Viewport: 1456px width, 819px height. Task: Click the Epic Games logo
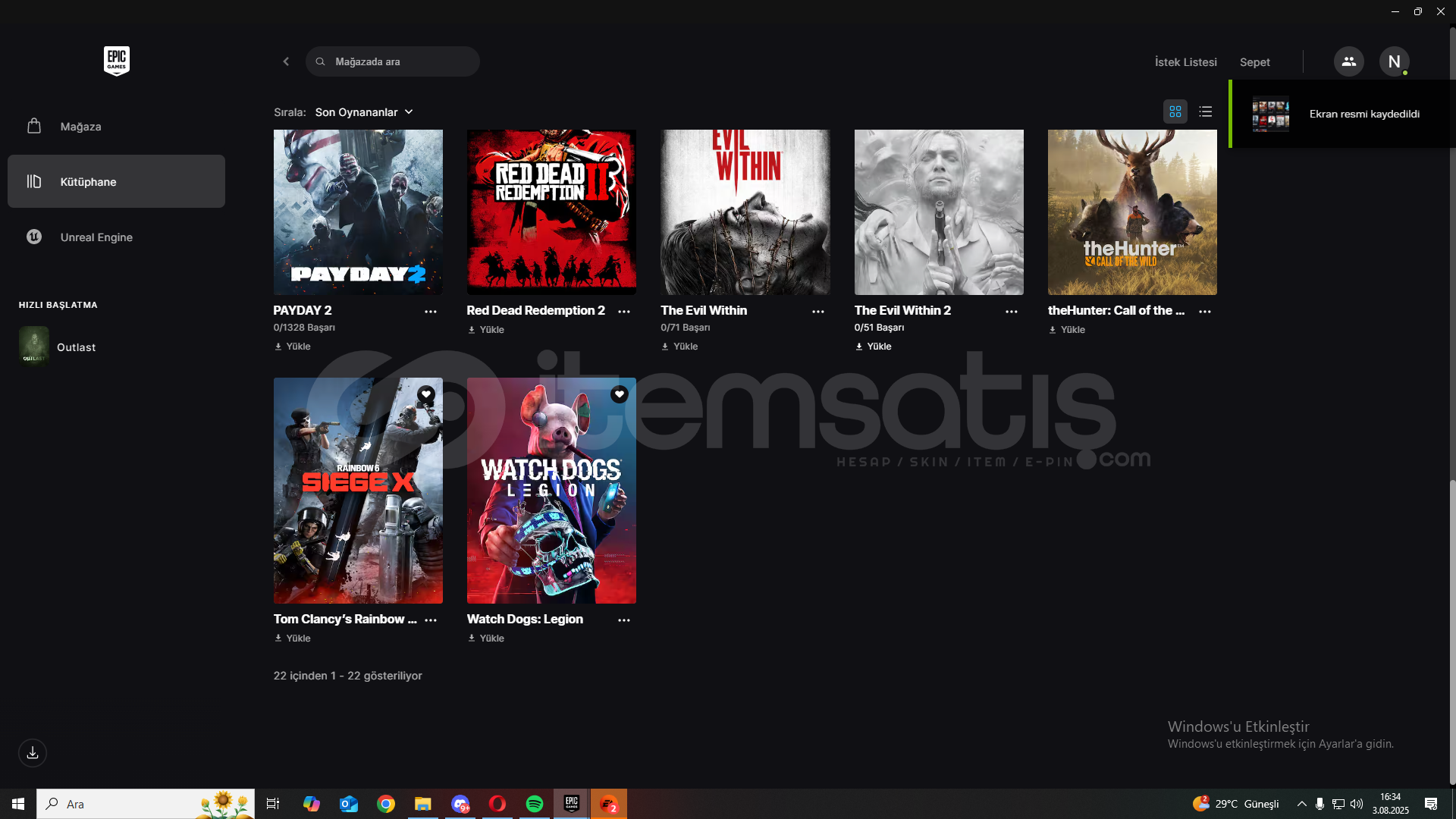pos(116,61)
